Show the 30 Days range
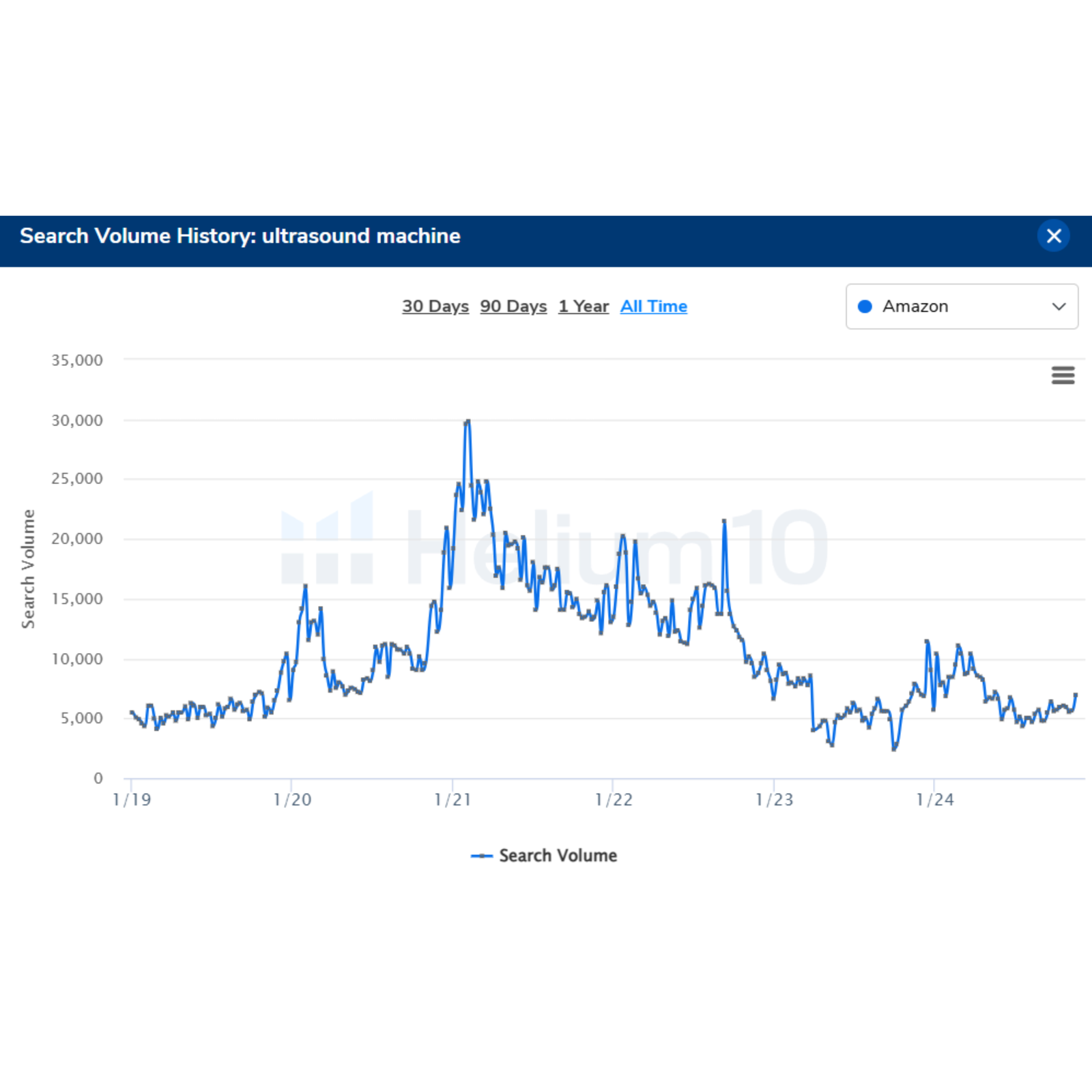The width and height of the screenshot is (1092, 1092). pyautogui.click(x=435, y=306)
